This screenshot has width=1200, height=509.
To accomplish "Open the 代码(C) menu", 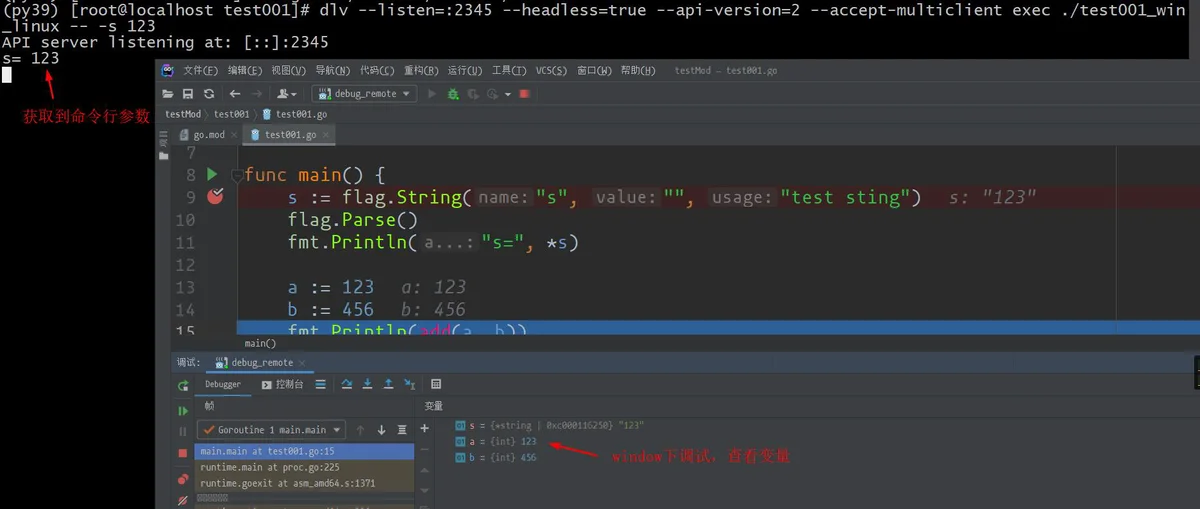I will (376, 71).
